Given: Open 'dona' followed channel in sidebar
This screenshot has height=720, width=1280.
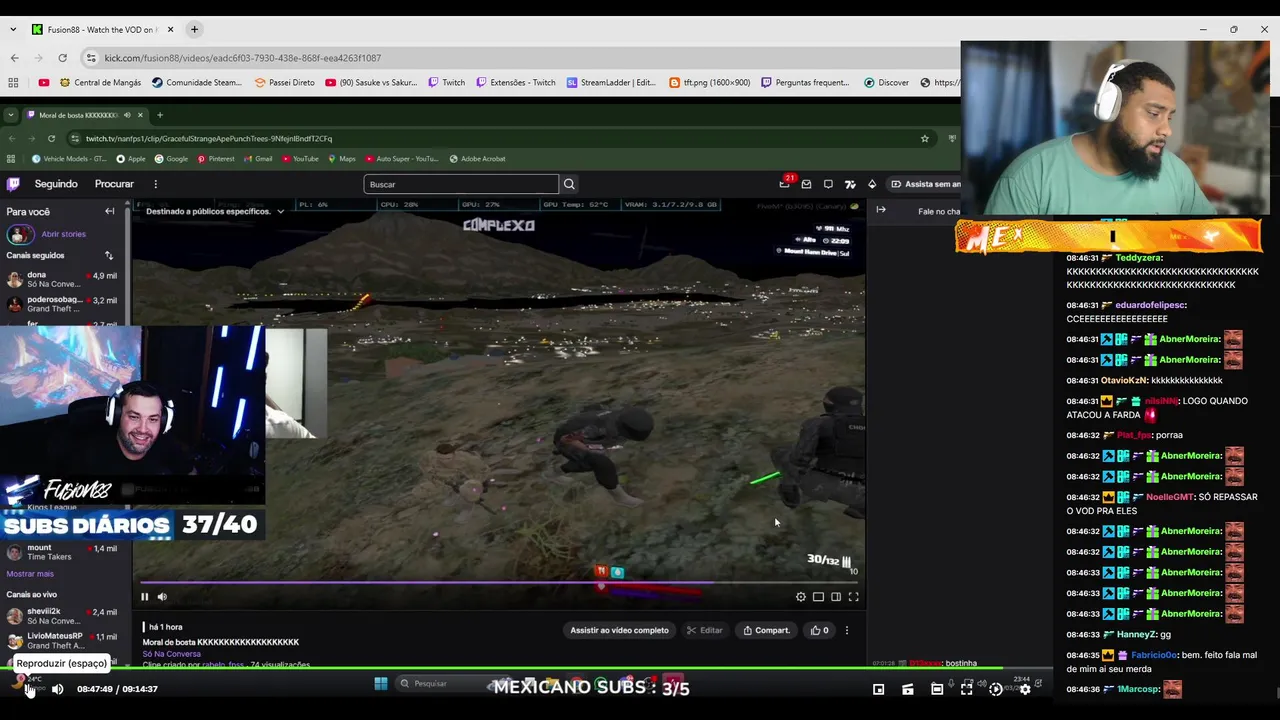Looking at the screenshot, I should pyautogui.click(x=63, y=280).
